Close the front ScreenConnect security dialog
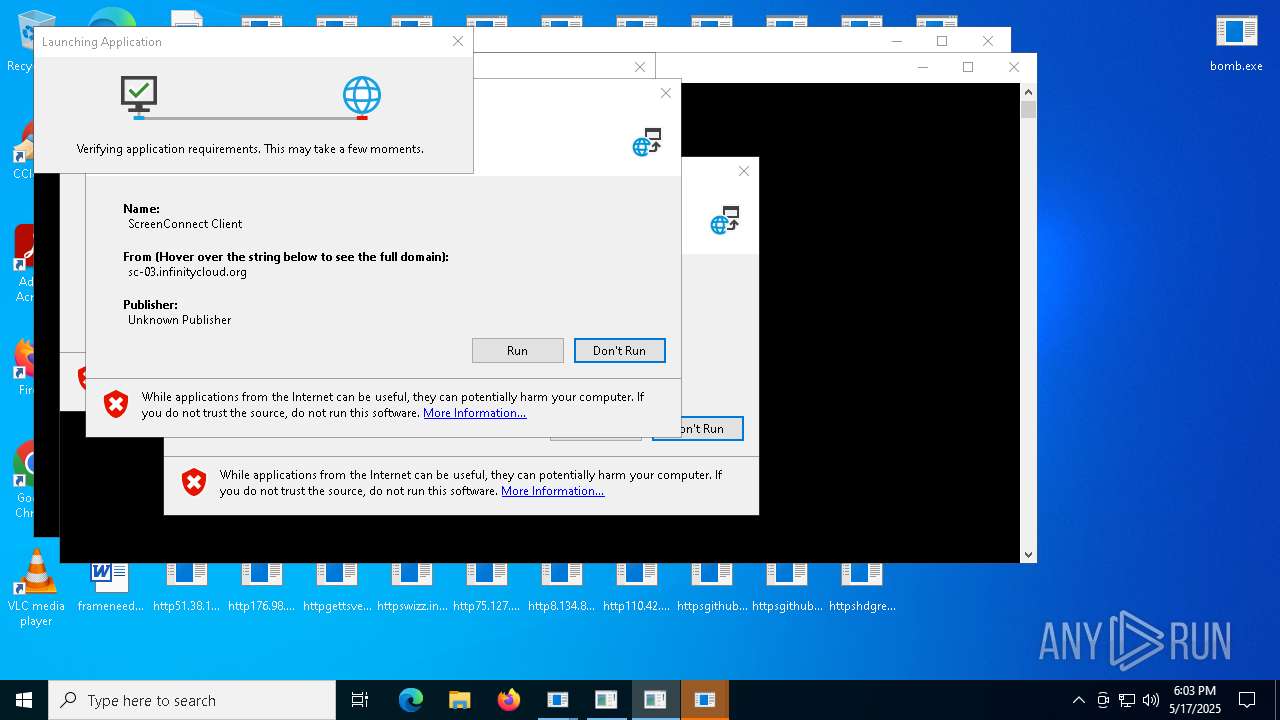Image resolution: width=1280 pixels, height=720 pixels. (x=665, y=93)
